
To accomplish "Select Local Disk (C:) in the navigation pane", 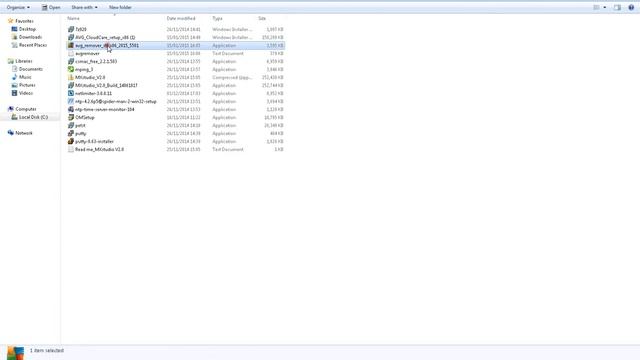I will pyautogui.click(x=33, y=117).
